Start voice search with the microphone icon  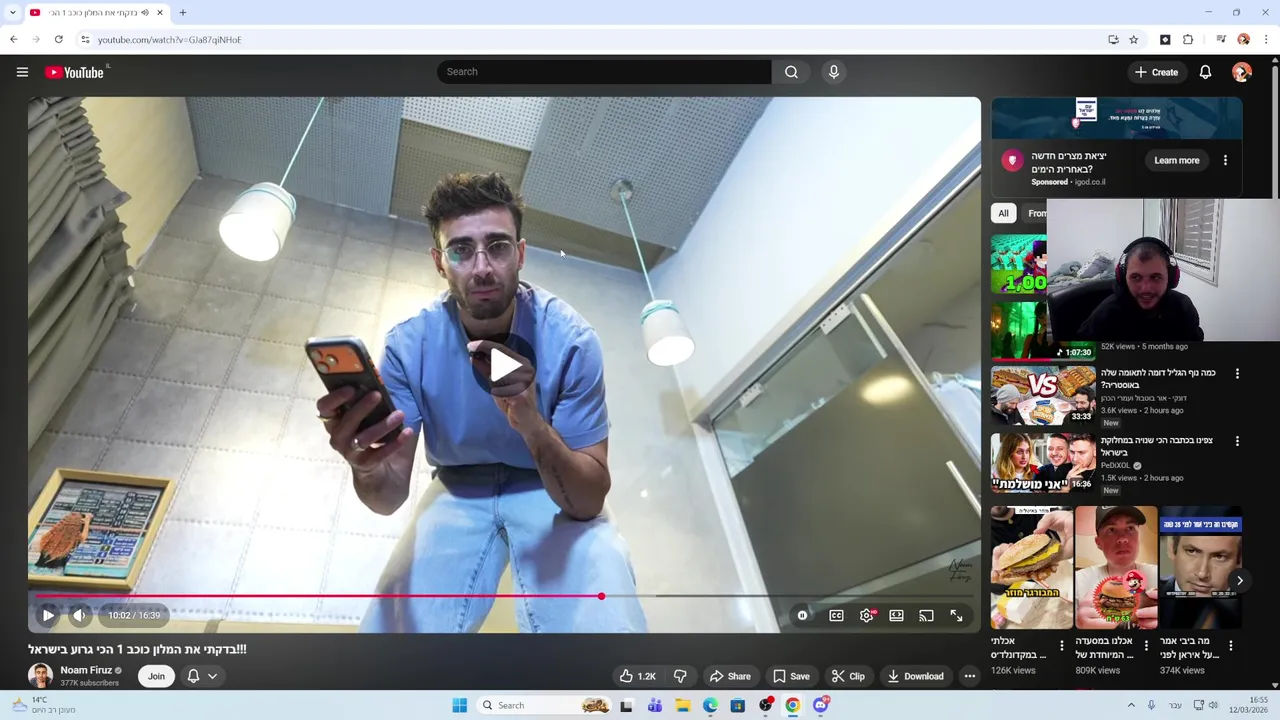coord(833,72)
